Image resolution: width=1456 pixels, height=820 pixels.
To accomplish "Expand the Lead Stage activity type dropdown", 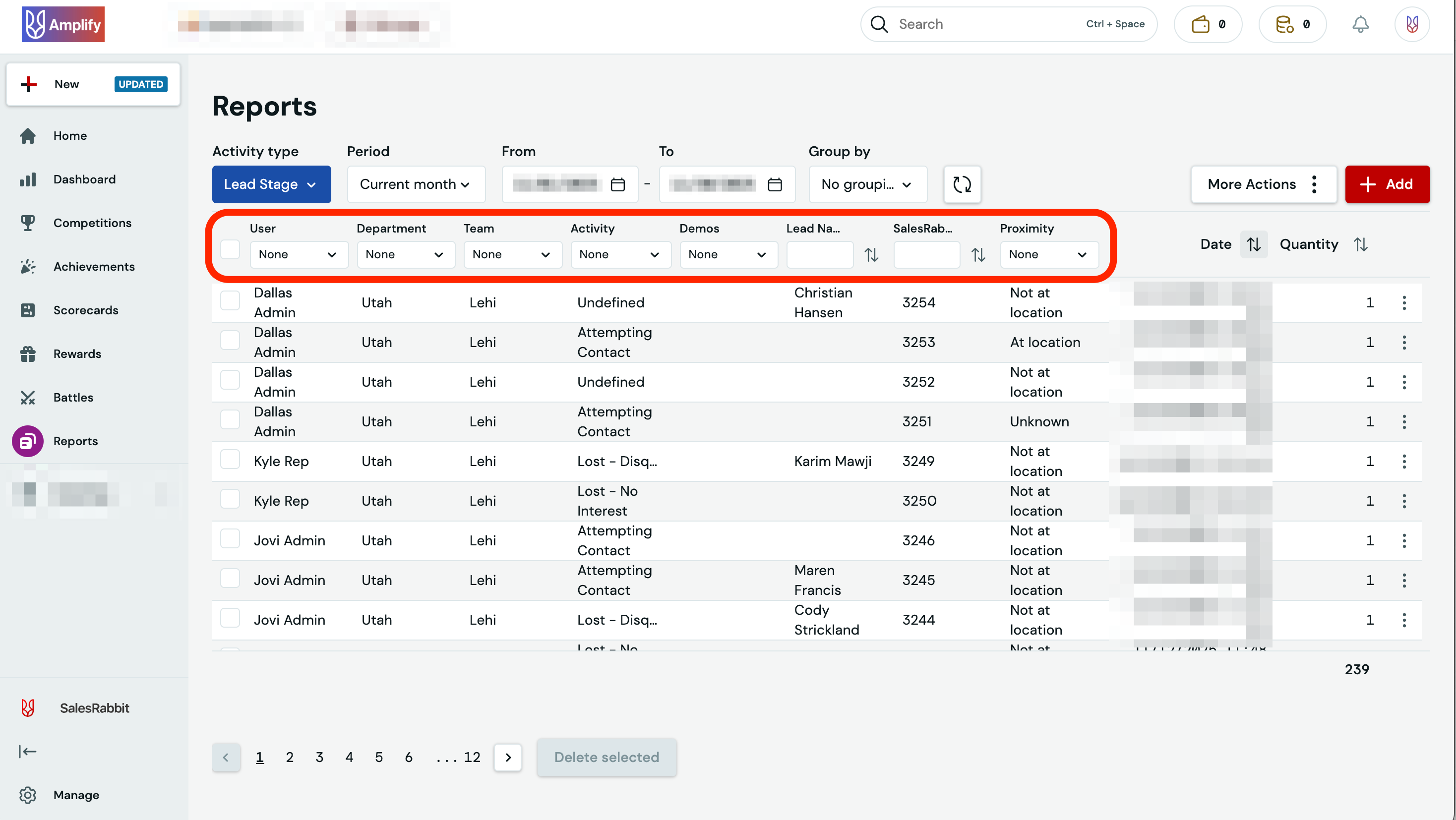I will 271,184.
